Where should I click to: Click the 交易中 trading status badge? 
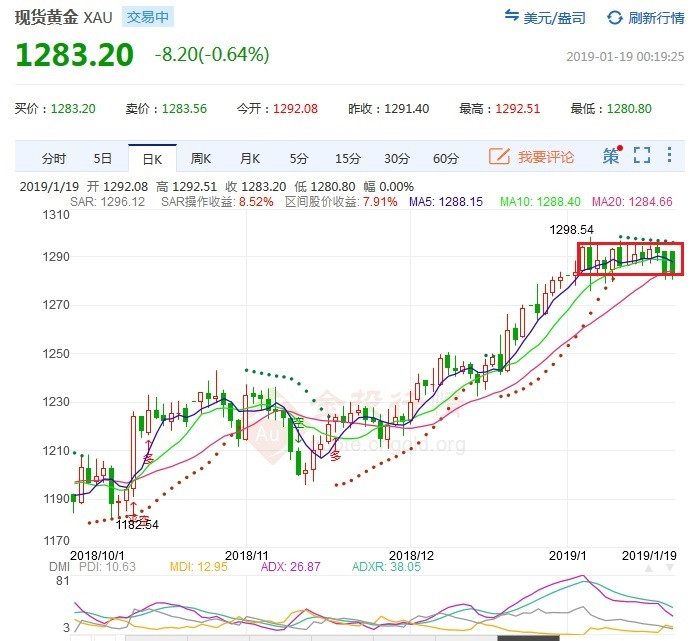click(148, 17)
